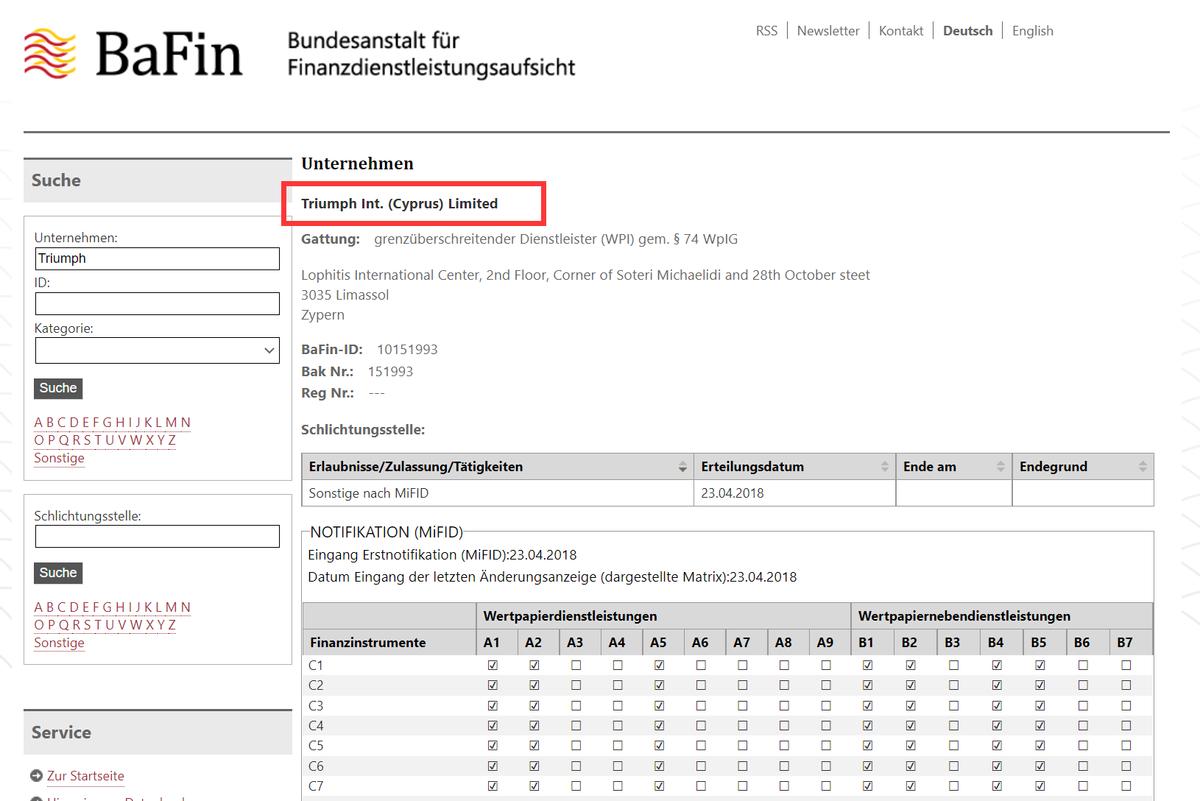Click into the Unternehmen search field
Screen dimensions: 1200x801
pos(157,258)
